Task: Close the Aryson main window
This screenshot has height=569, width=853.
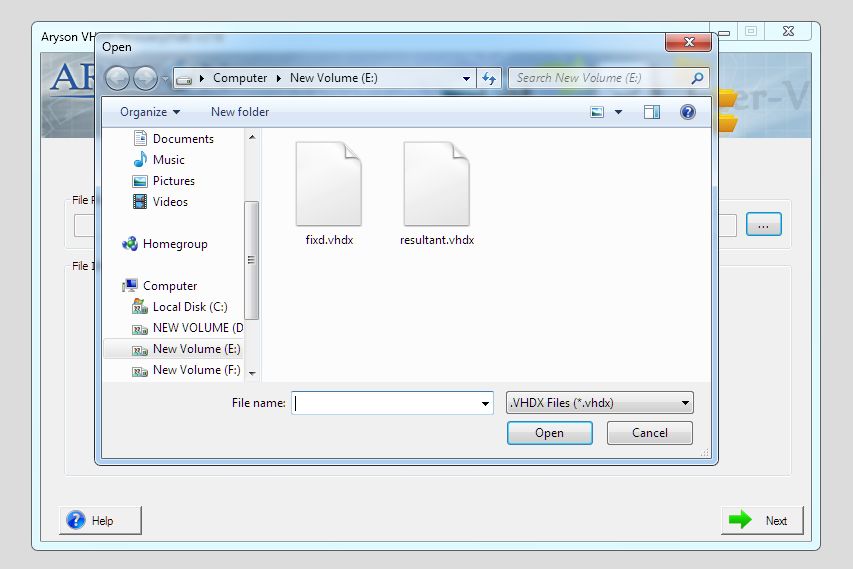Action: tap(788, 32)
